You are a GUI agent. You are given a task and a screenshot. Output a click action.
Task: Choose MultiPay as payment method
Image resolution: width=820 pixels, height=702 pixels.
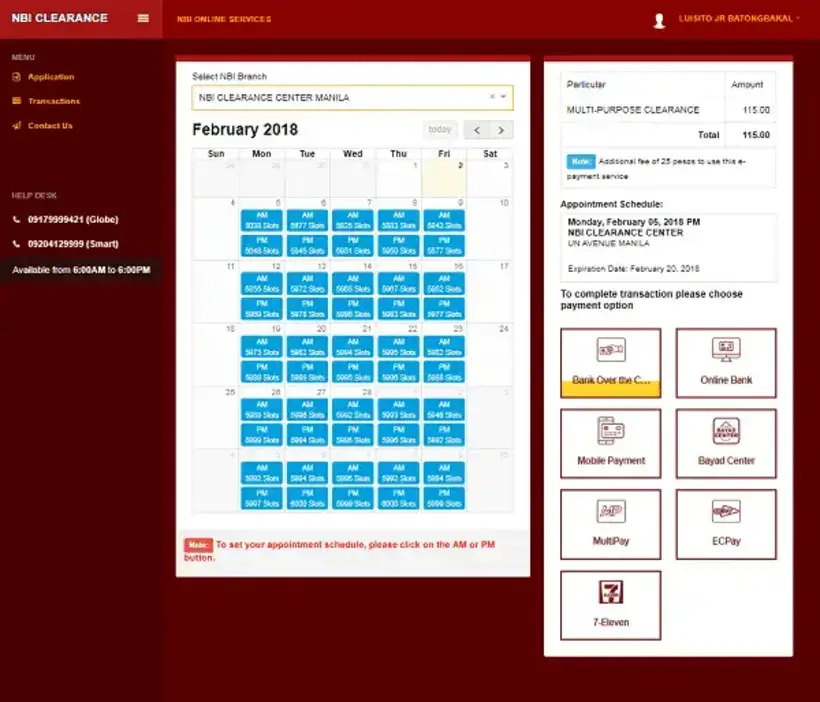coord(610,524)
